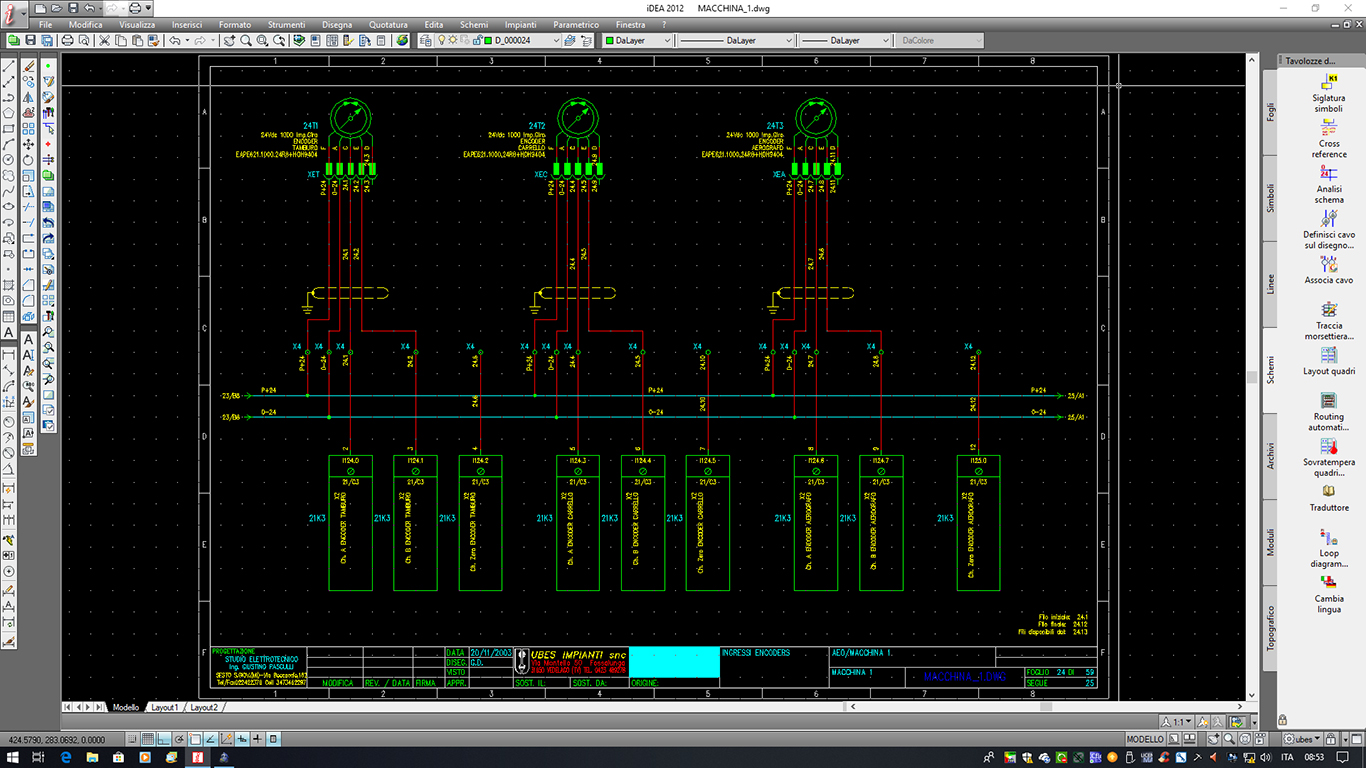The height and width of the screenshot is (768, 1366).
Task: Toggle Snap mode in status bar
Action: pyautogui.click(x=131, y=739)
